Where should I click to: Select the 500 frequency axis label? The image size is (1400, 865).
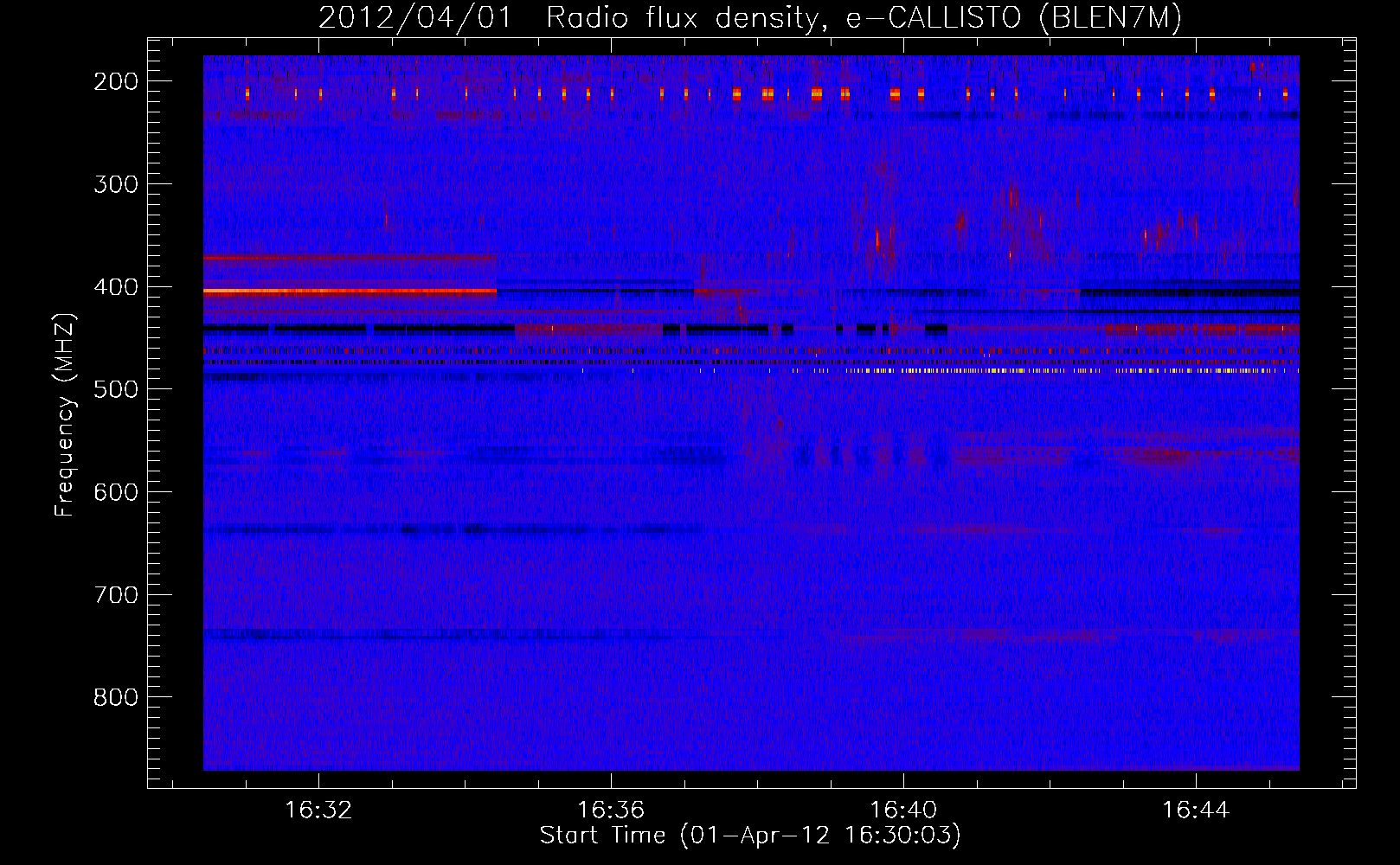tap(115, 389)
